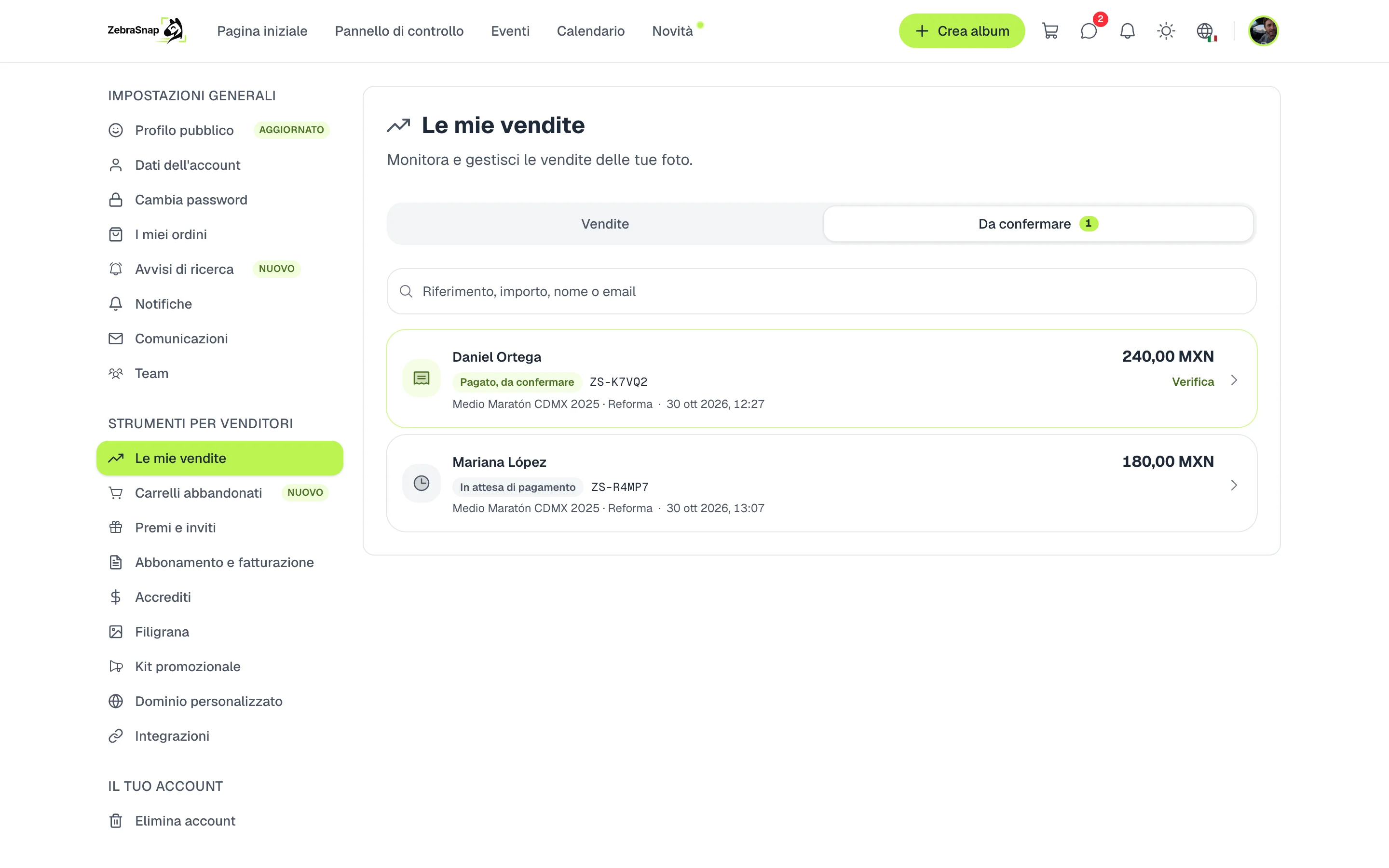
Task: Open the notifications bell in header
Action: 1127,31
